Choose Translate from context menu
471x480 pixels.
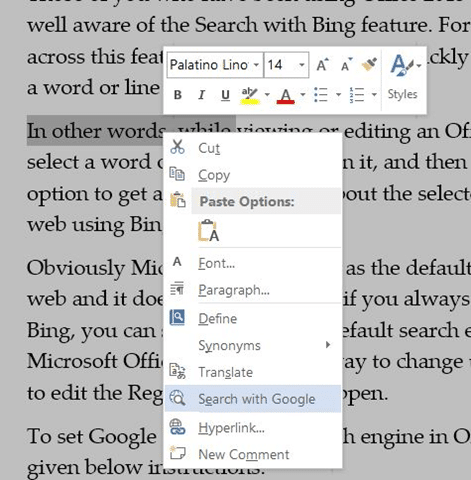[253, 372]
